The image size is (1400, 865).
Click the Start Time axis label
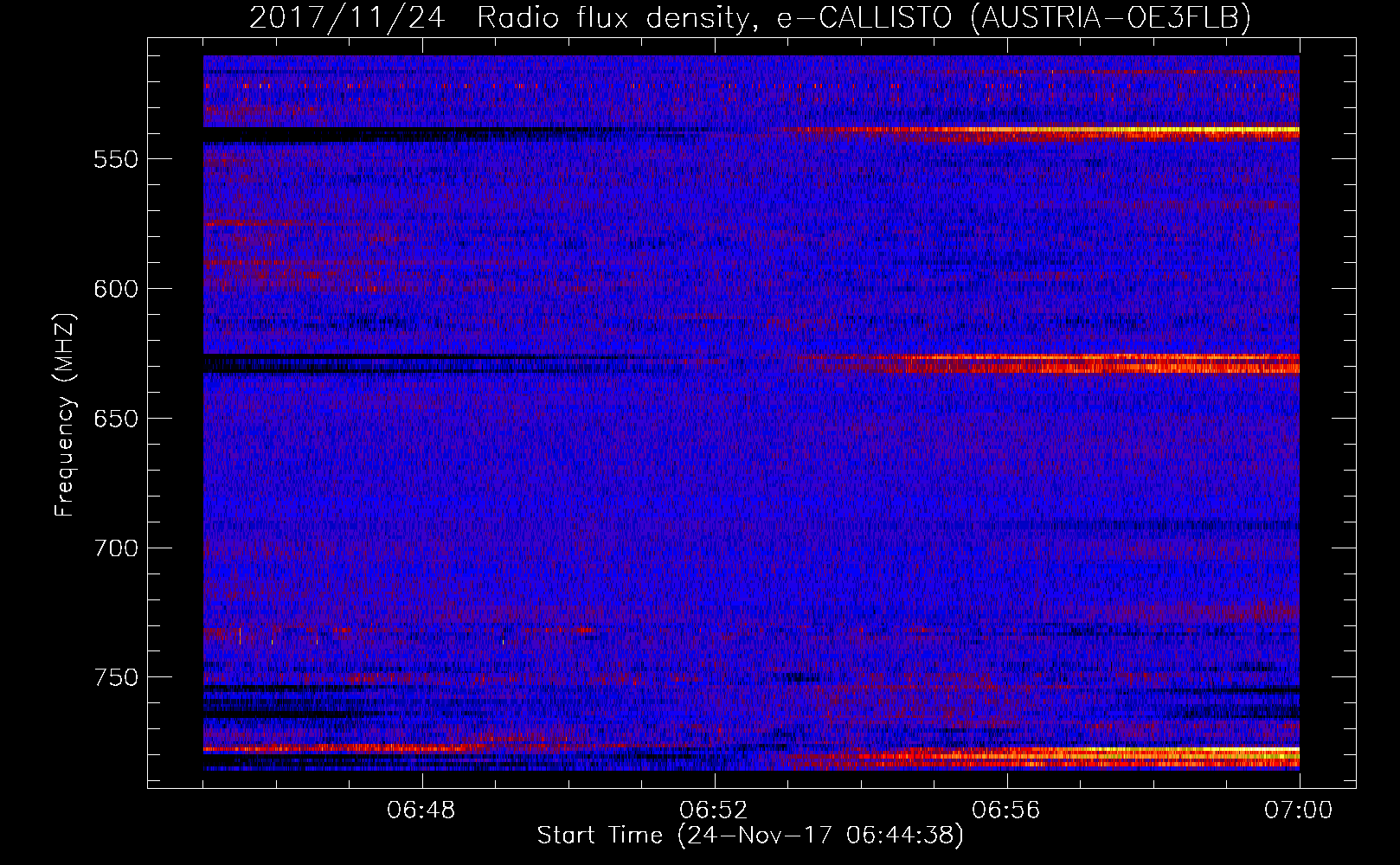pos(750,836)
